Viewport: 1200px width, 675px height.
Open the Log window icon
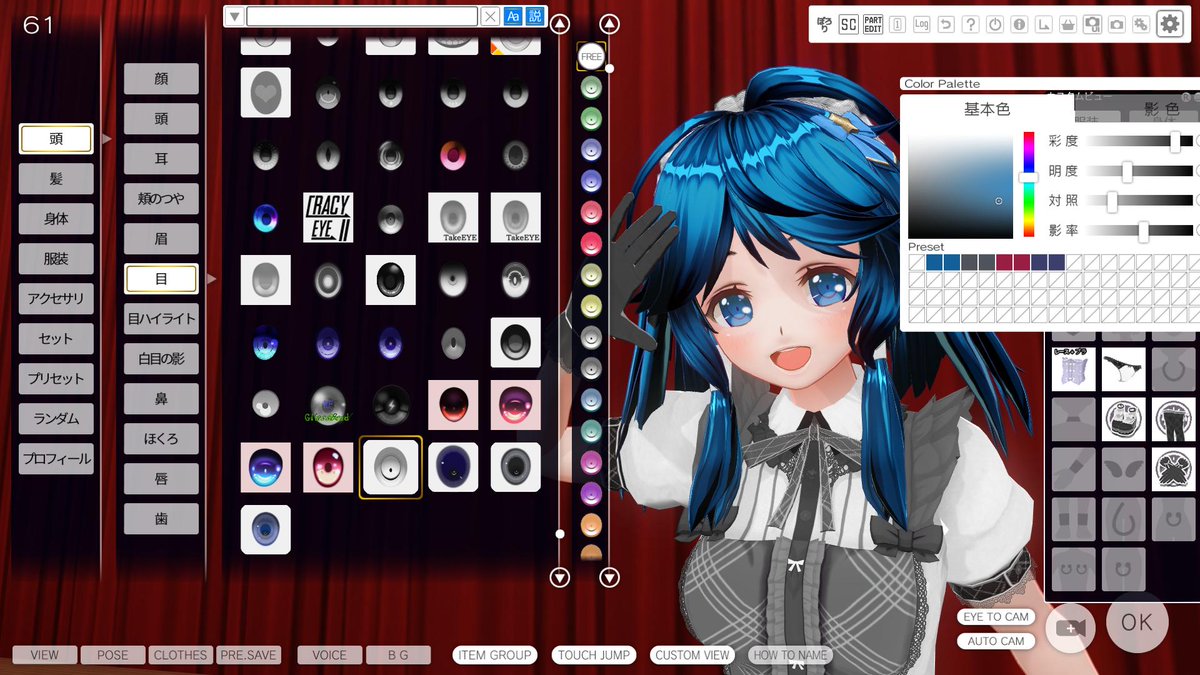coord(920,22)
